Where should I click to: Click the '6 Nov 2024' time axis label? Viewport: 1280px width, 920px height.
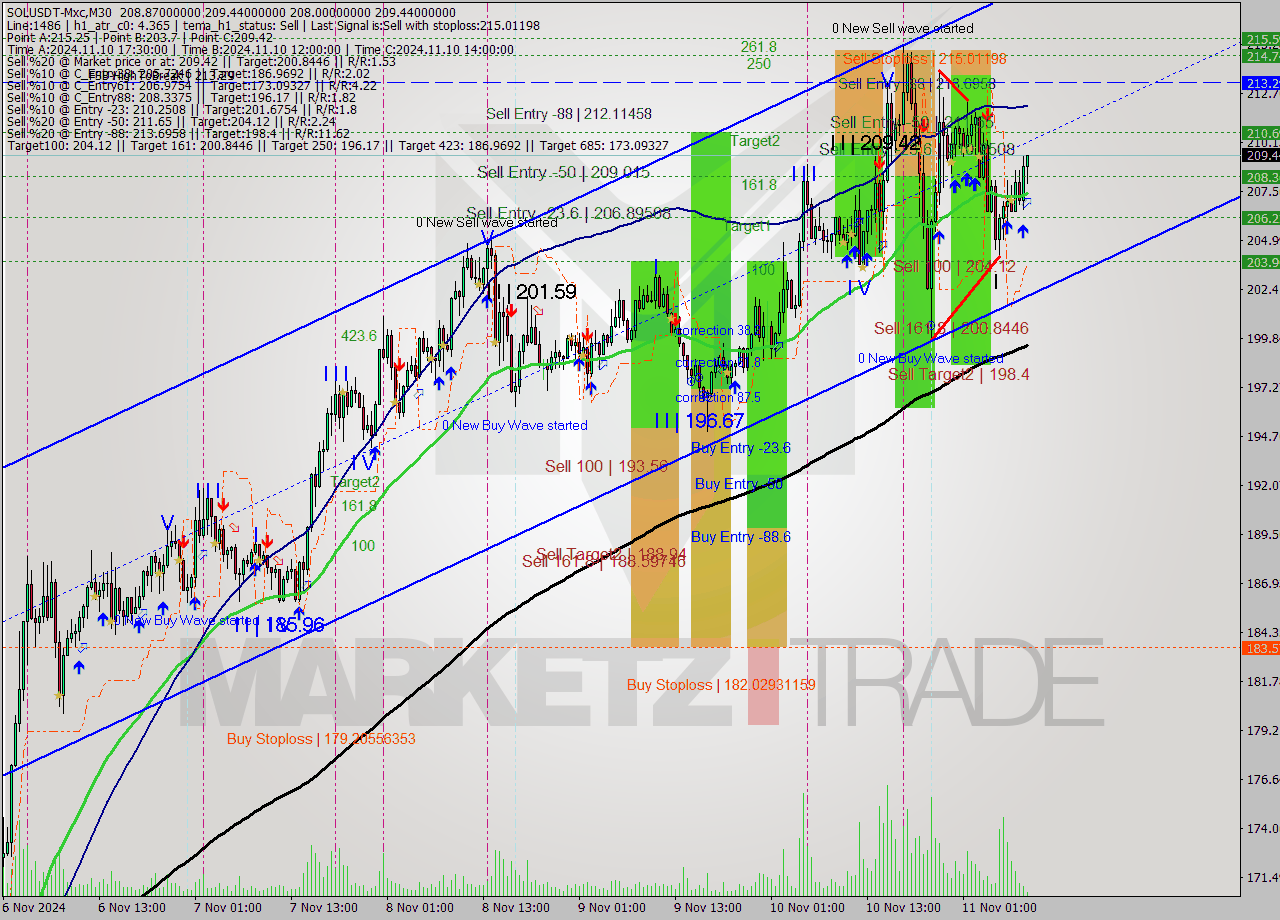[34, 908]
